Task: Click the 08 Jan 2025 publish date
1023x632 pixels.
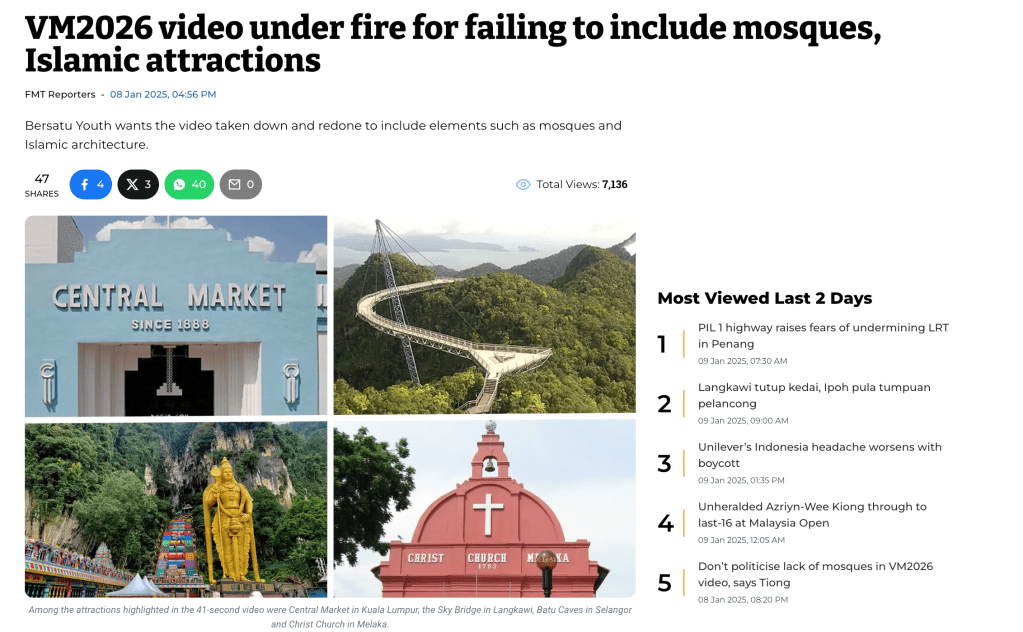Action: click(163, 95)
